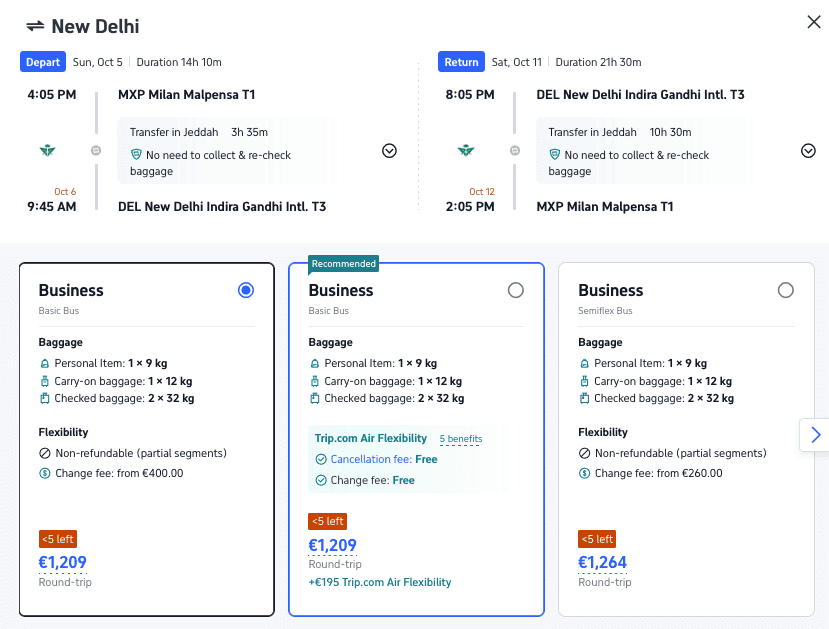Click the baggage shield icon in the return transfer
The height and width of the screenshot is (629, 829).
tap(555, 155)
